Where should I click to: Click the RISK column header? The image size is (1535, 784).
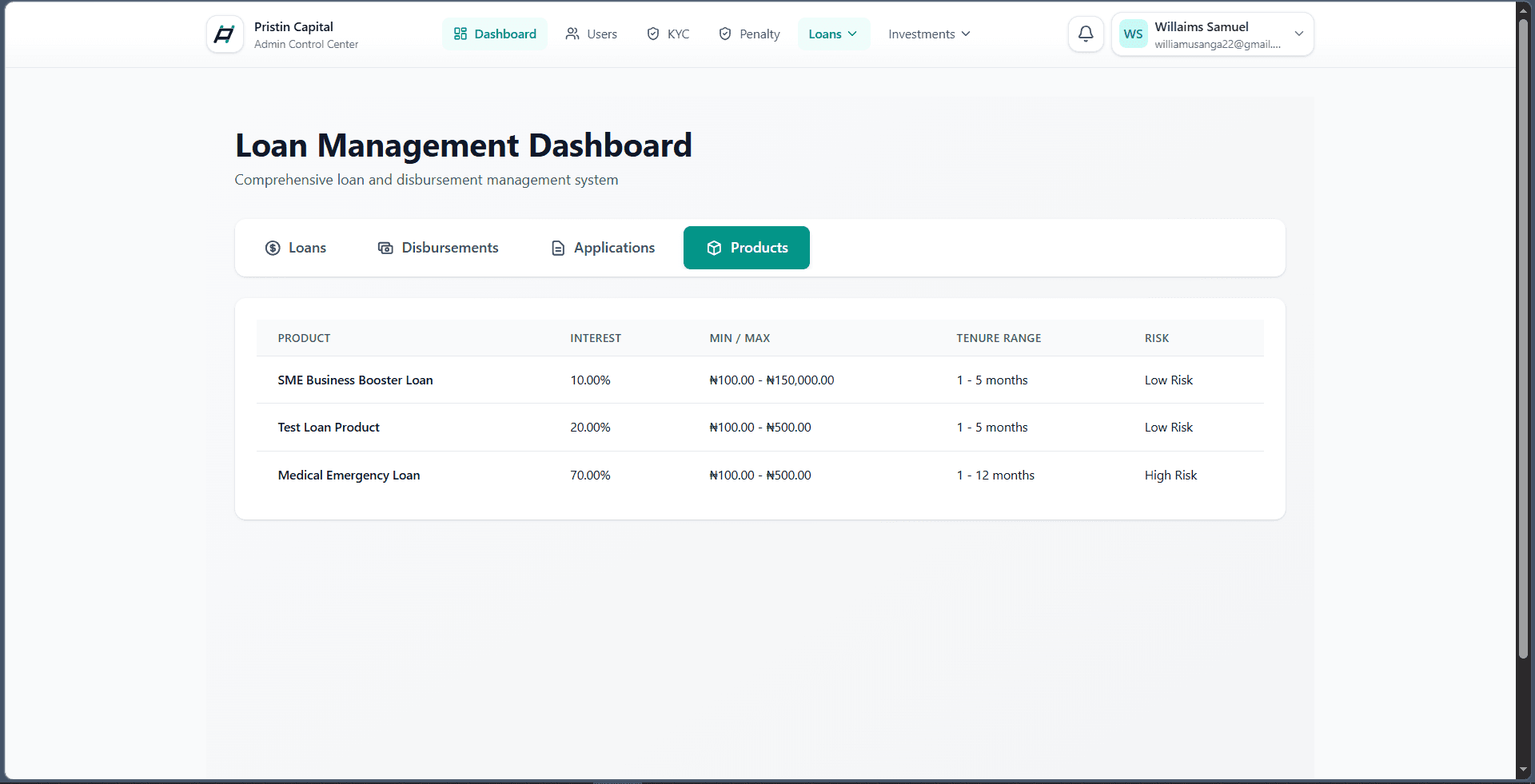[1157, 338]
